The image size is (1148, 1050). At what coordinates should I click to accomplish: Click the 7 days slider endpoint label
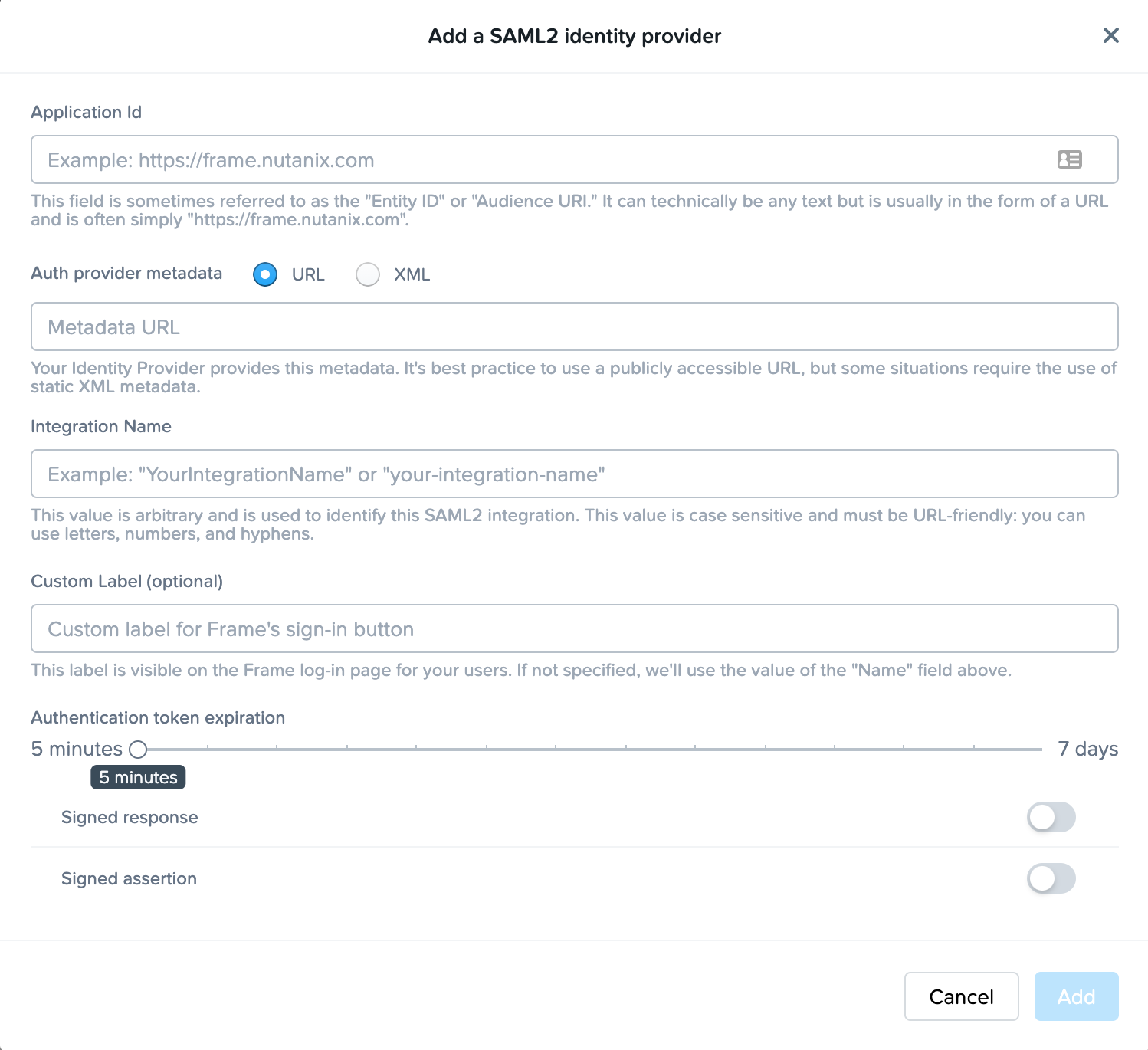tap(1087, 749)
